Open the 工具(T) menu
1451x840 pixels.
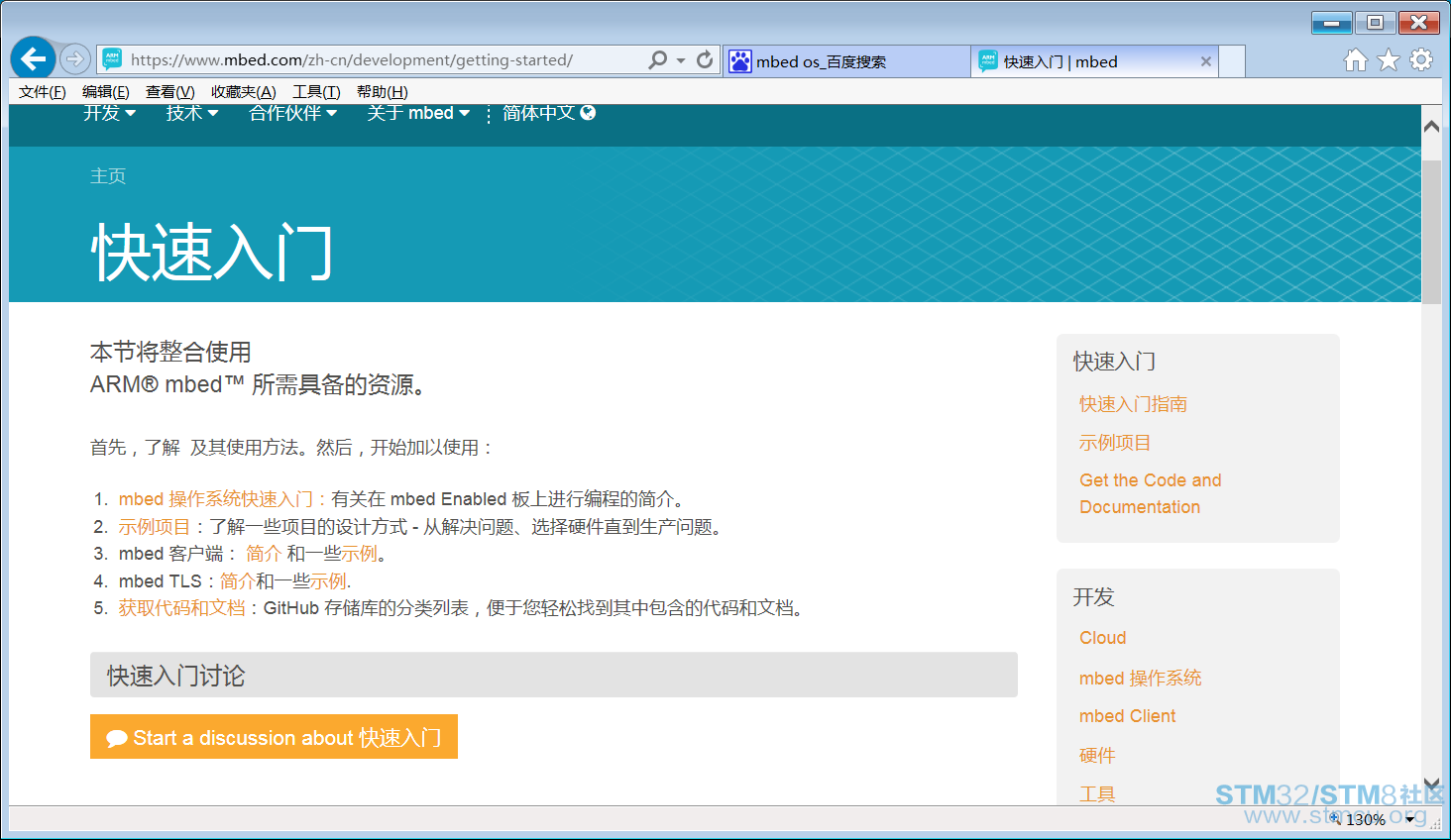point(316,92)
